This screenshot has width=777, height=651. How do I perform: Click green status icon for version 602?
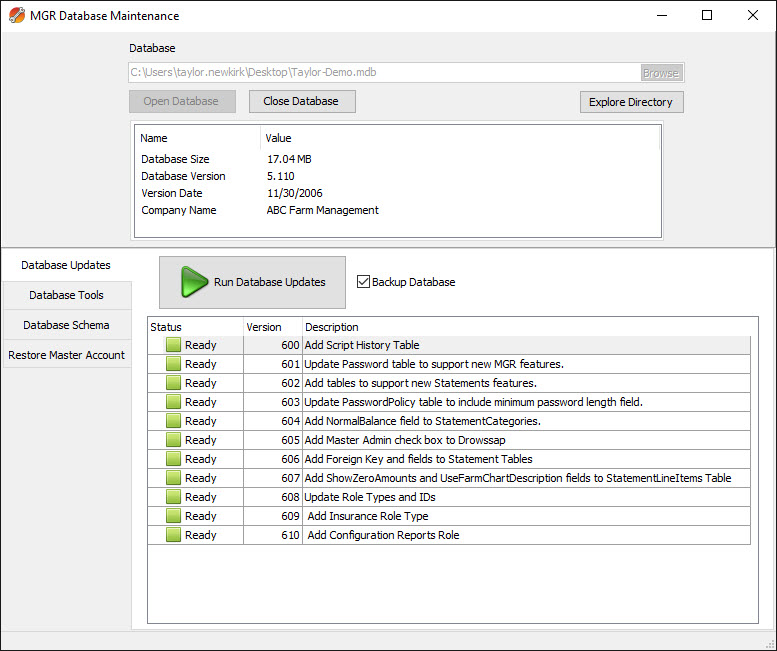click(173, 383)
